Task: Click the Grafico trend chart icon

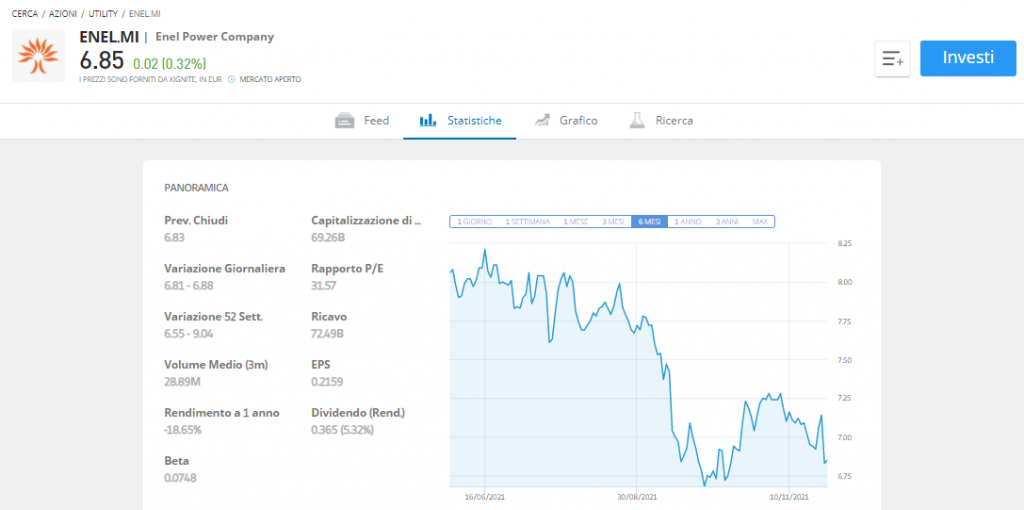Action: (541, 120)
